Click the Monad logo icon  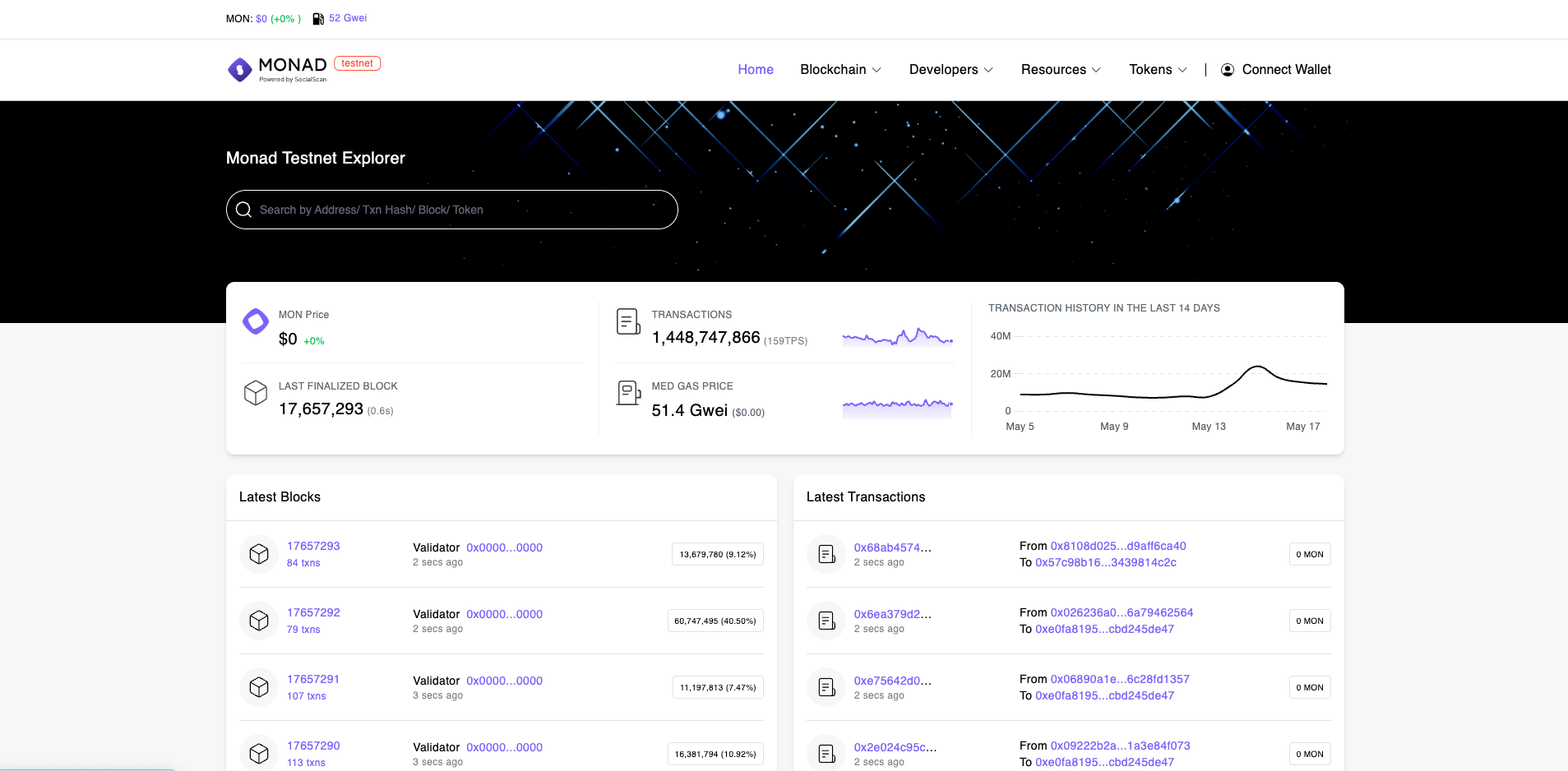coord(239,70)
